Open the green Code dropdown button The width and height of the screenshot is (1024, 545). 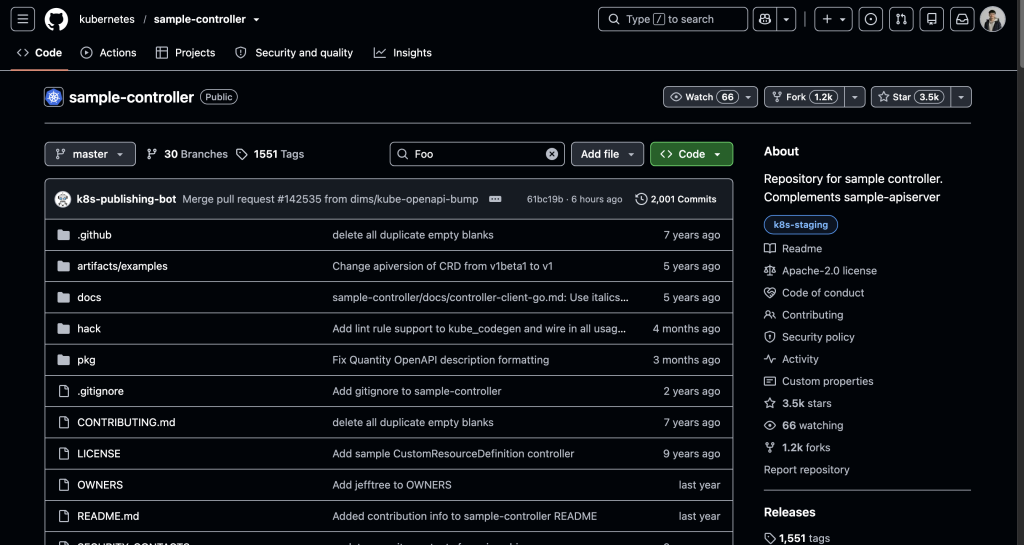692,154
